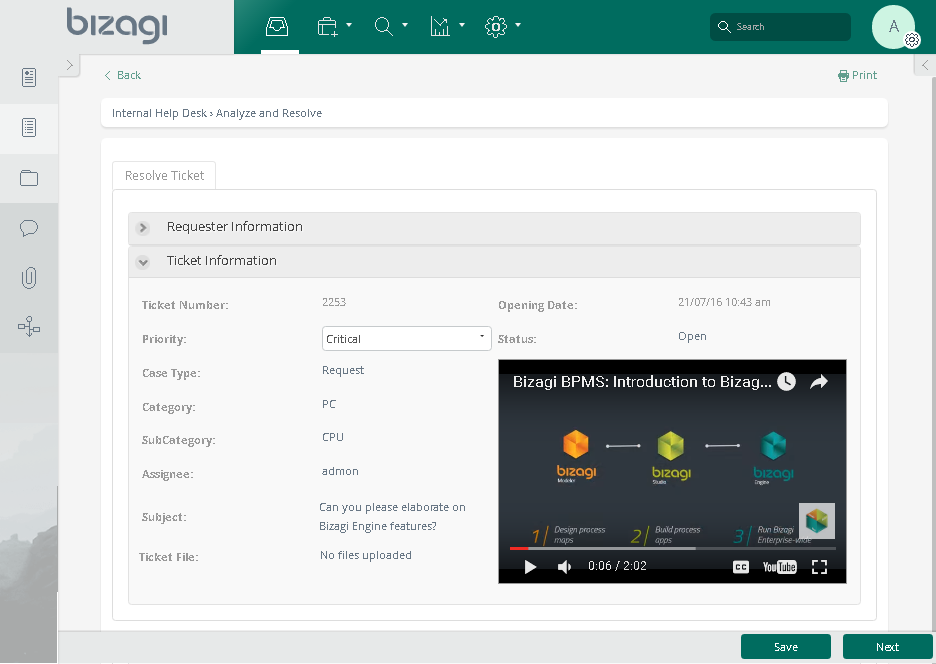Image resolution: width=936 pixels, height=664 pixels.
Task: Enter fullscreen mode for the video
Action: [x=820, y=567]
